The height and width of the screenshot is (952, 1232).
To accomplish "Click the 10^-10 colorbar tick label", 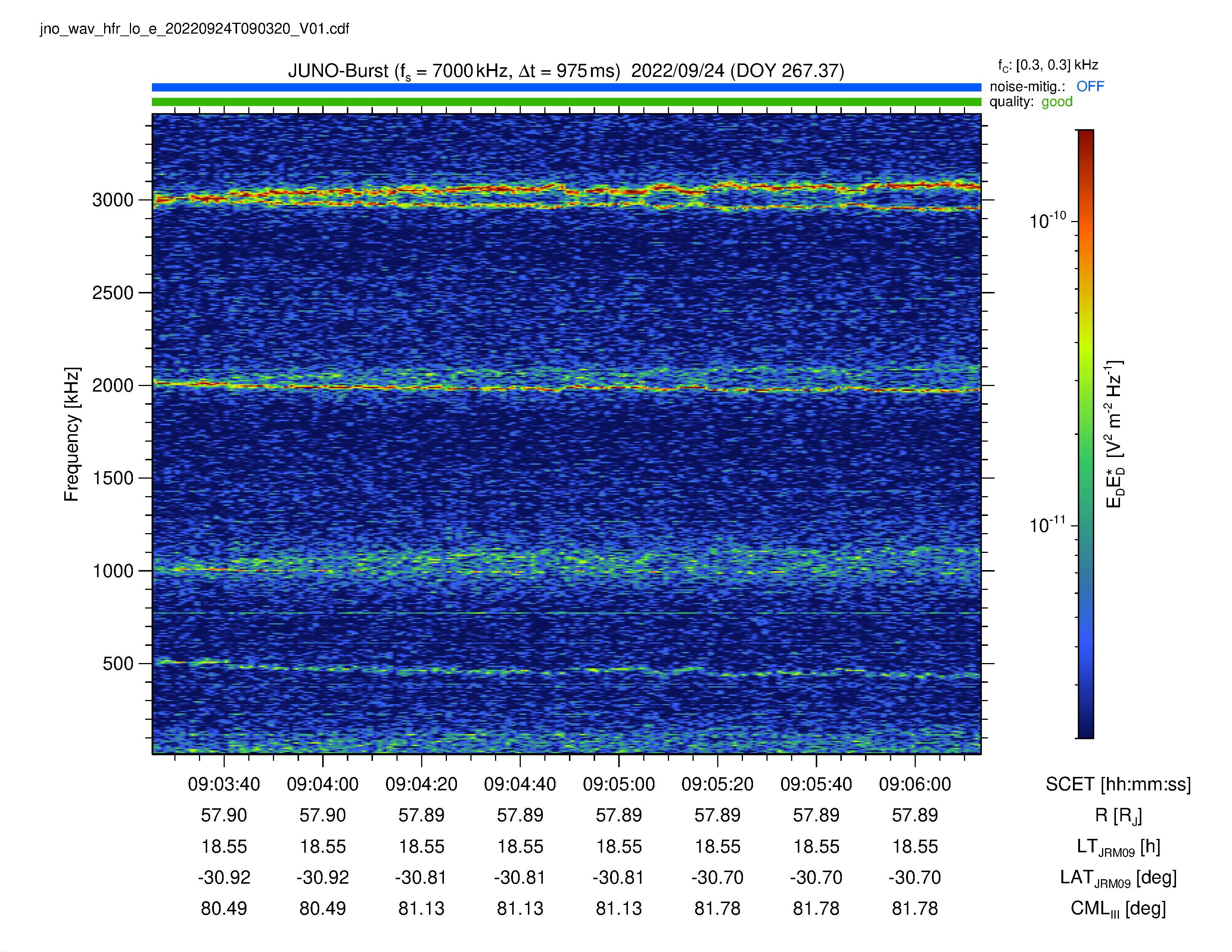I will (1048, 220).
